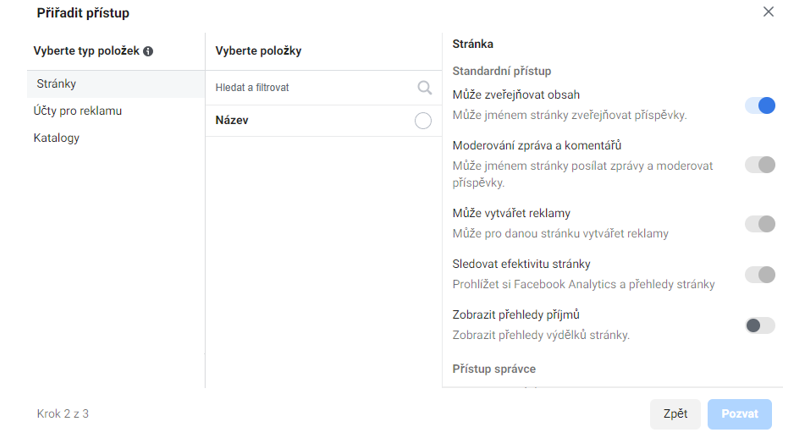Enable Zobrazit přehledy příjmů switch
This screenshot has width=805, height=436.
pyautogui.click(x=760, y=326)
